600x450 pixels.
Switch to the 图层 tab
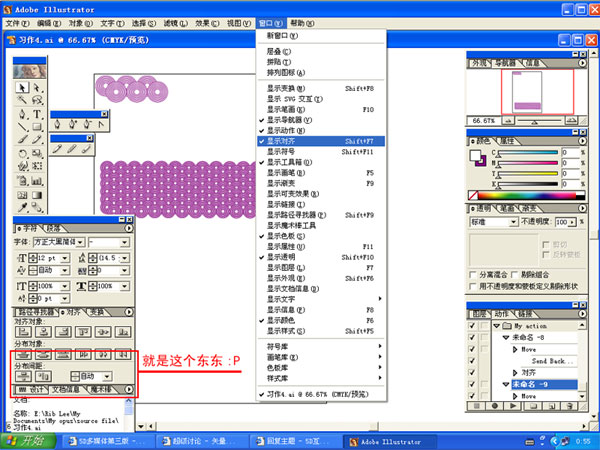coord(479,314)
